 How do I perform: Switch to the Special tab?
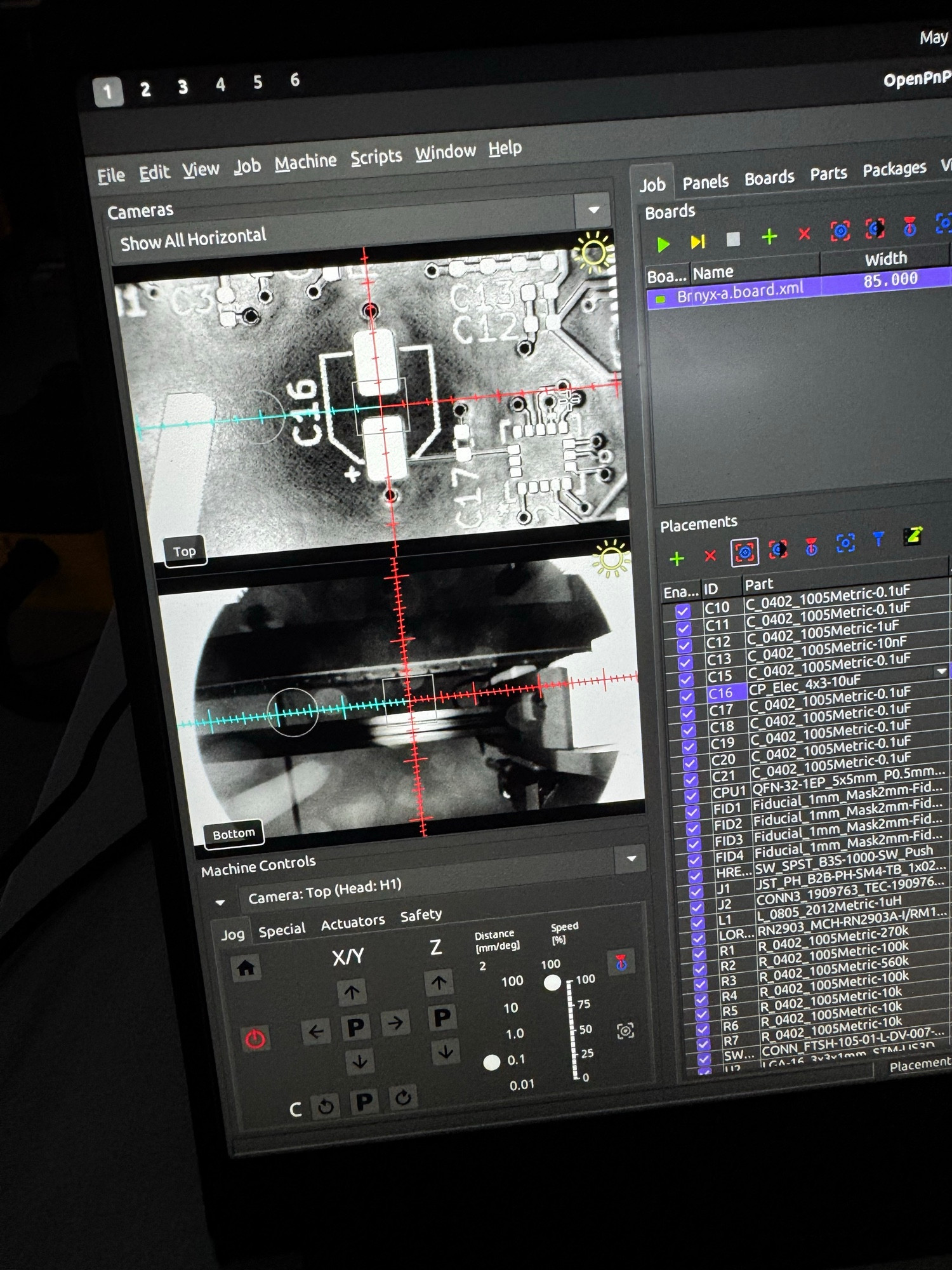point(282,930)
